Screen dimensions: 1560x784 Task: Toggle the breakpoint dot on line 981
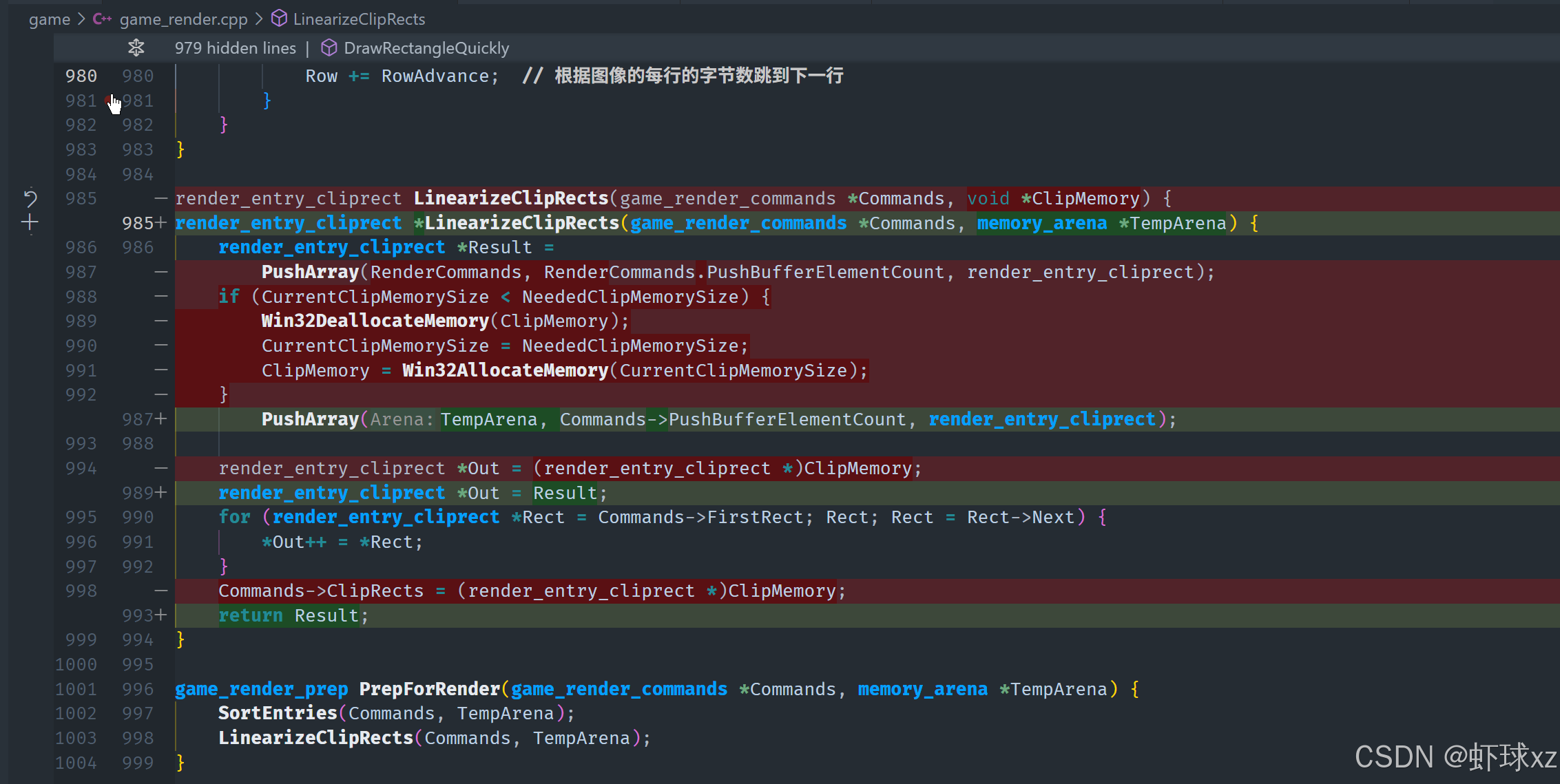pyautogui.click(x=109, y=100)
